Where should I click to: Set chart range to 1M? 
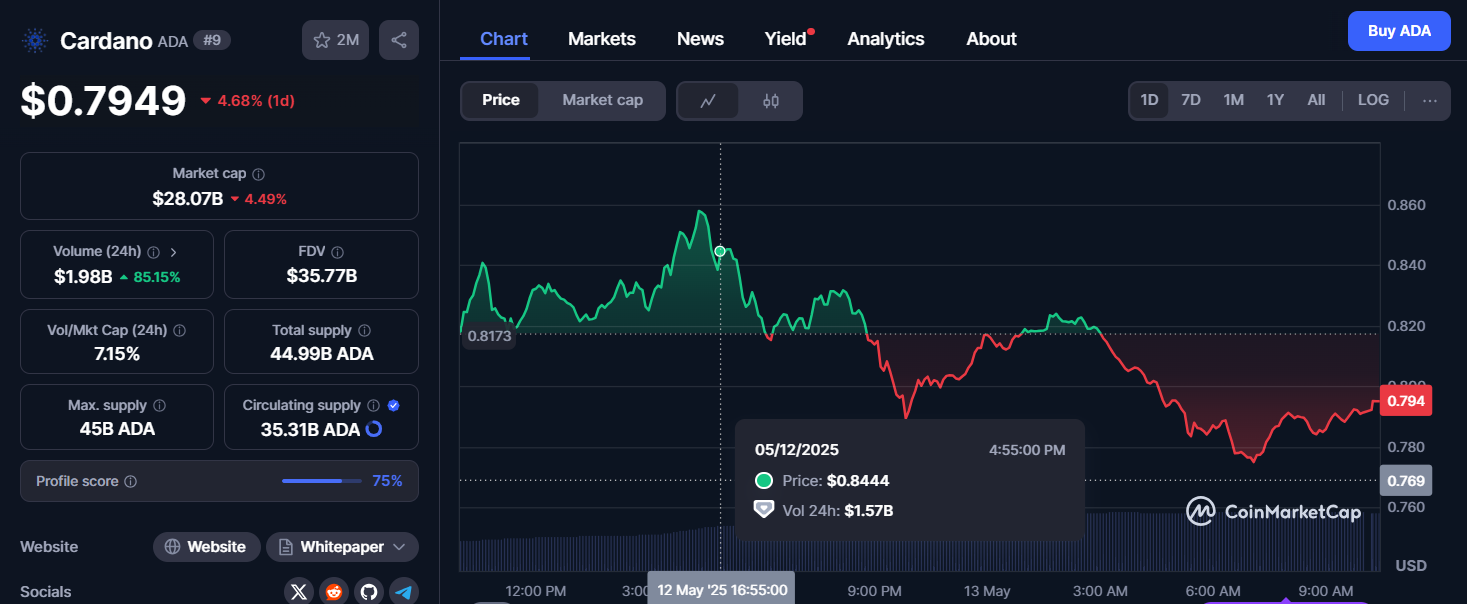1234,100
